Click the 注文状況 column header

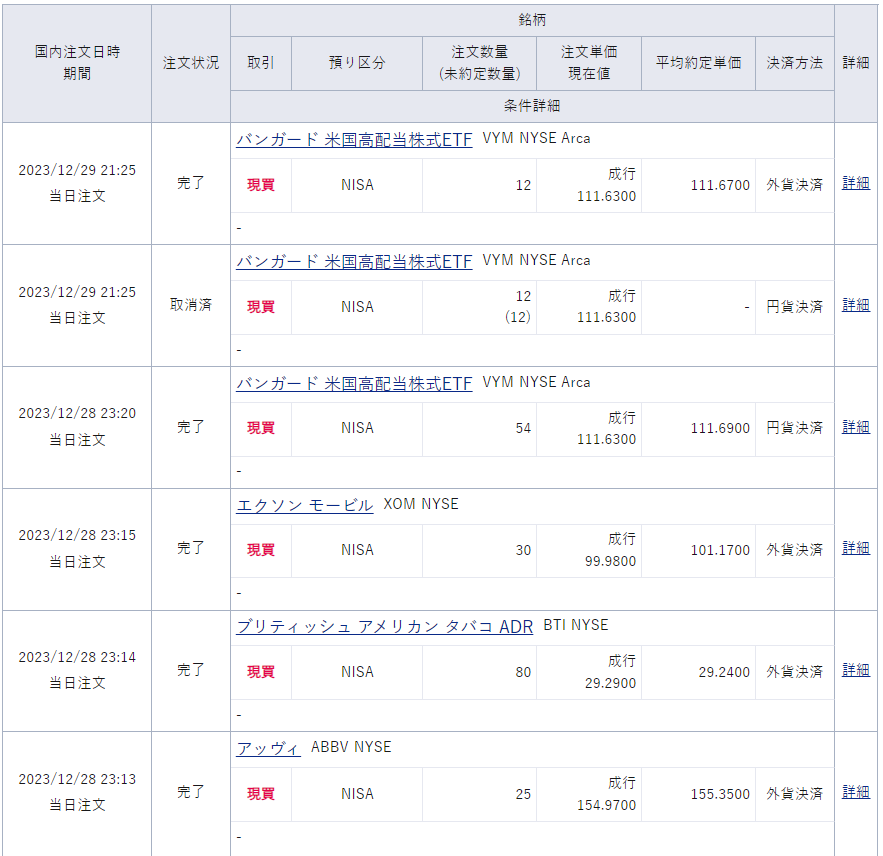[191, 63]
